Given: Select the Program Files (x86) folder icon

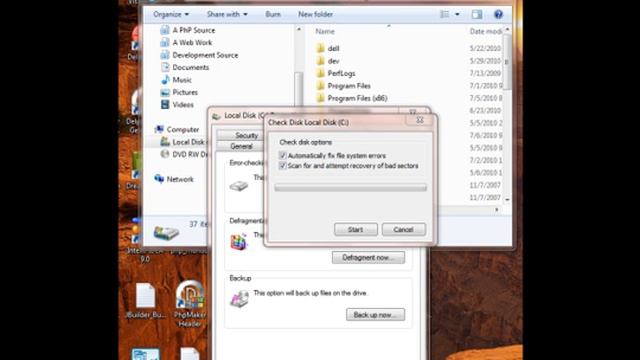Looking at the screenshot, I should click(321, 98).
